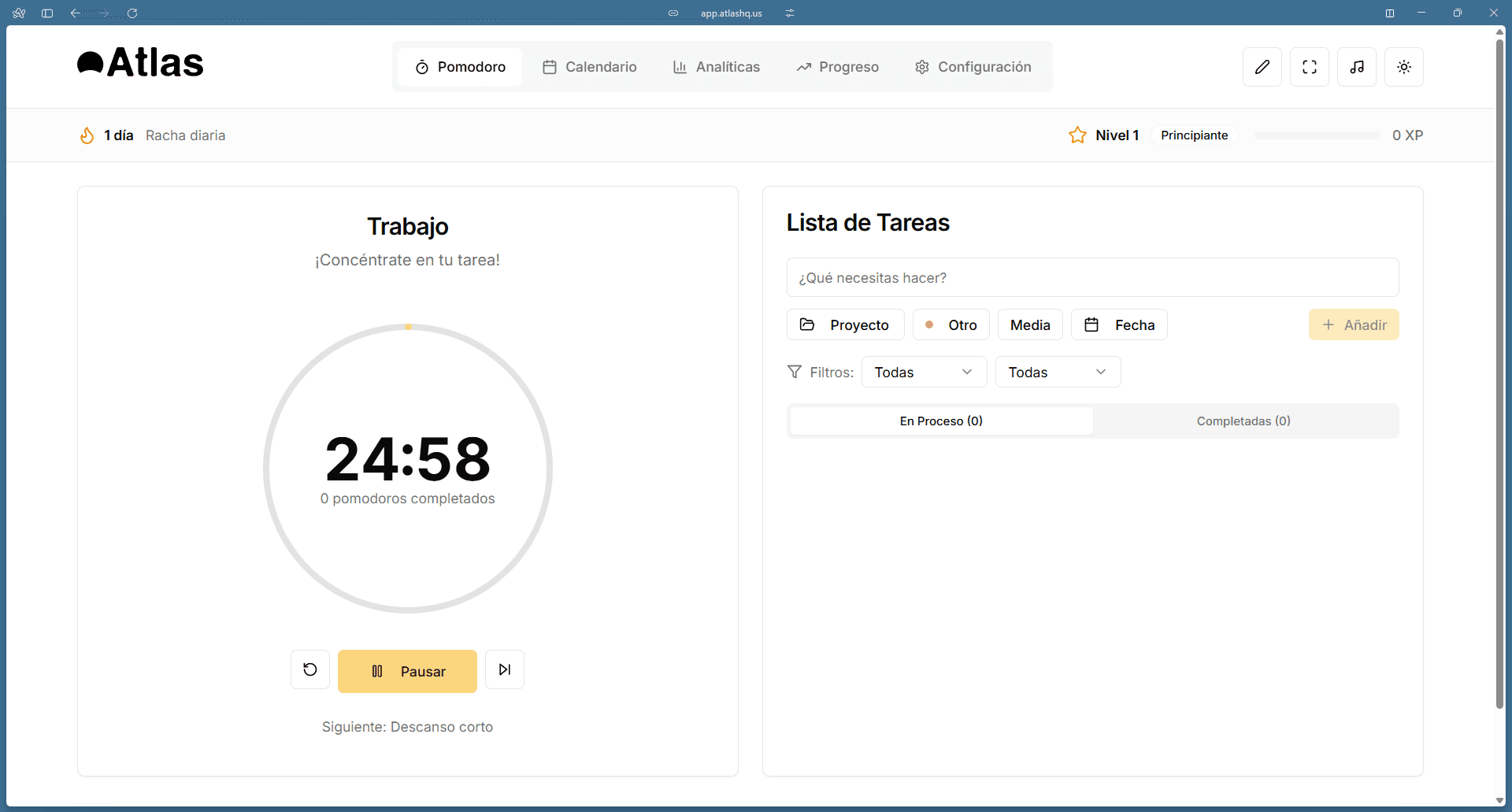Add a new task with the Añadir button
This screenshot has width=1512, height=812.
(1354, 324)
